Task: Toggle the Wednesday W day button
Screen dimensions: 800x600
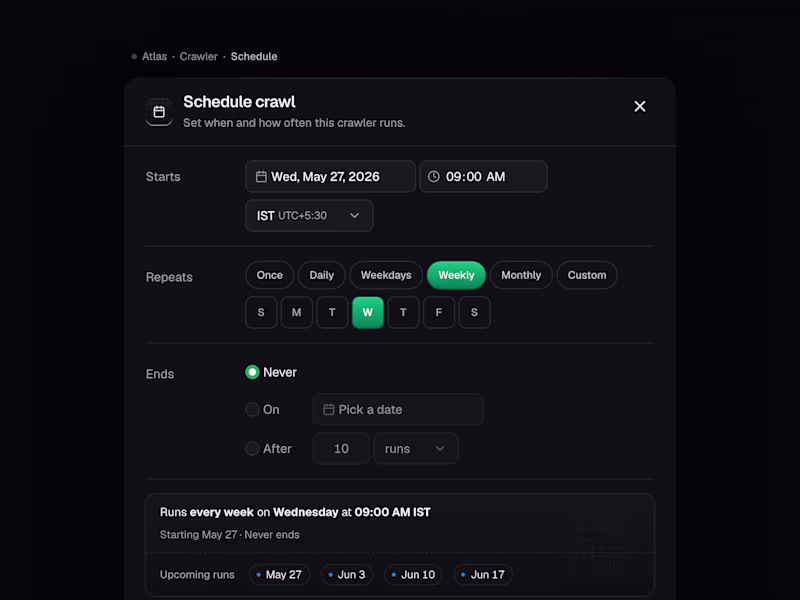Action: (368, 312)
